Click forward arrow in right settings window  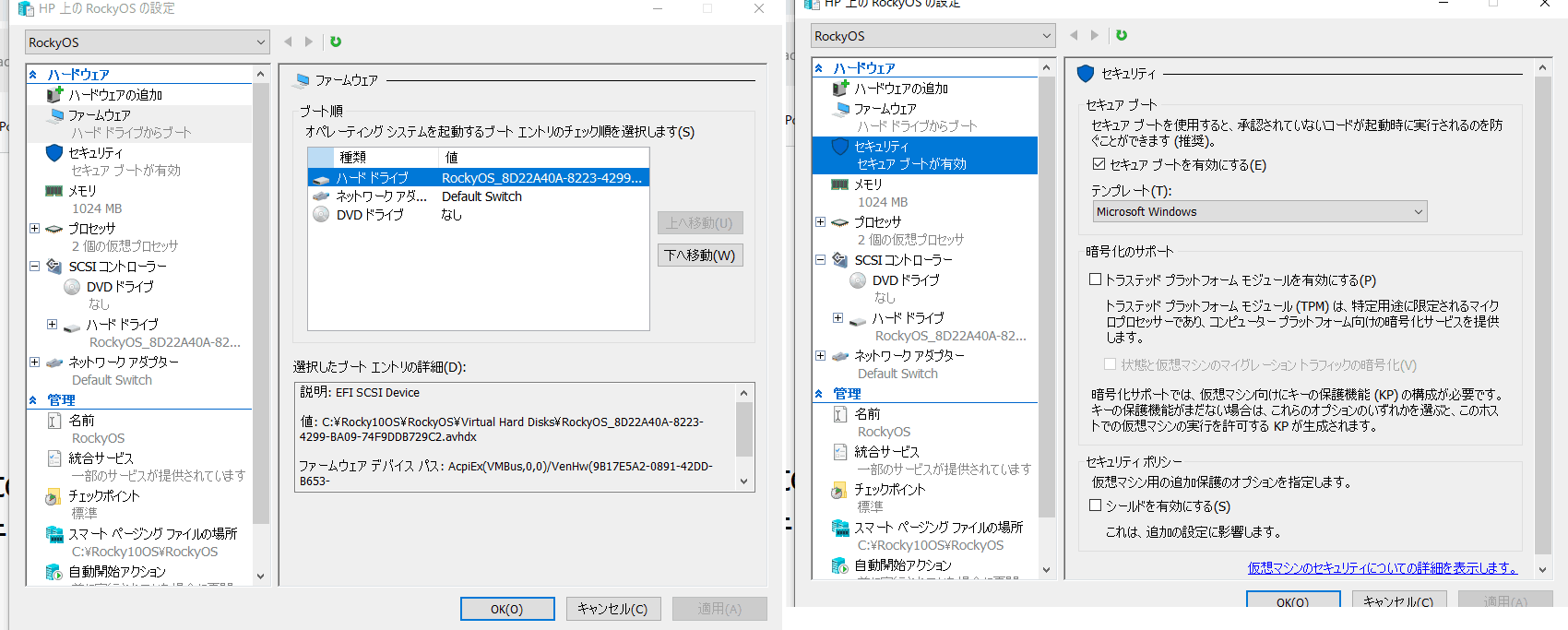1095,35
